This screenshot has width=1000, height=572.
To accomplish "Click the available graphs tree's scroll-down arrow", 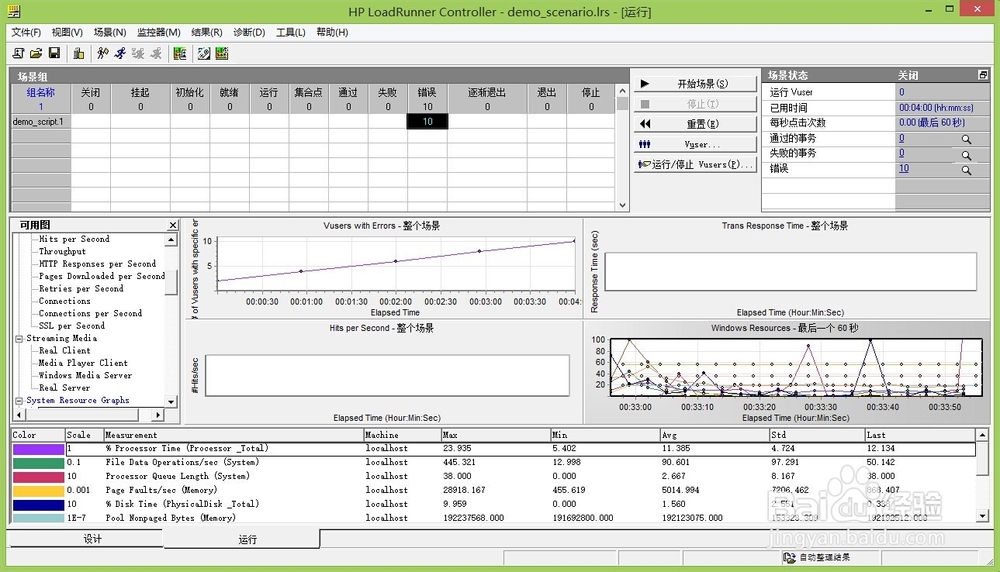I will (171, 402).
